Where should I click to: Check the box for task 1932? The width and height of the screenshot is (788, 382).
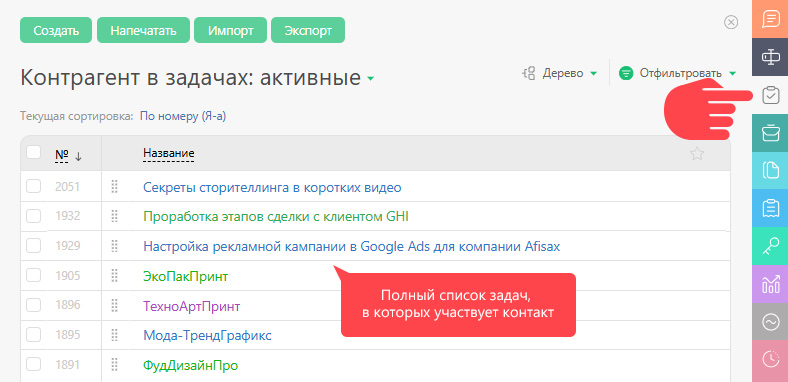tap(33, 216)
